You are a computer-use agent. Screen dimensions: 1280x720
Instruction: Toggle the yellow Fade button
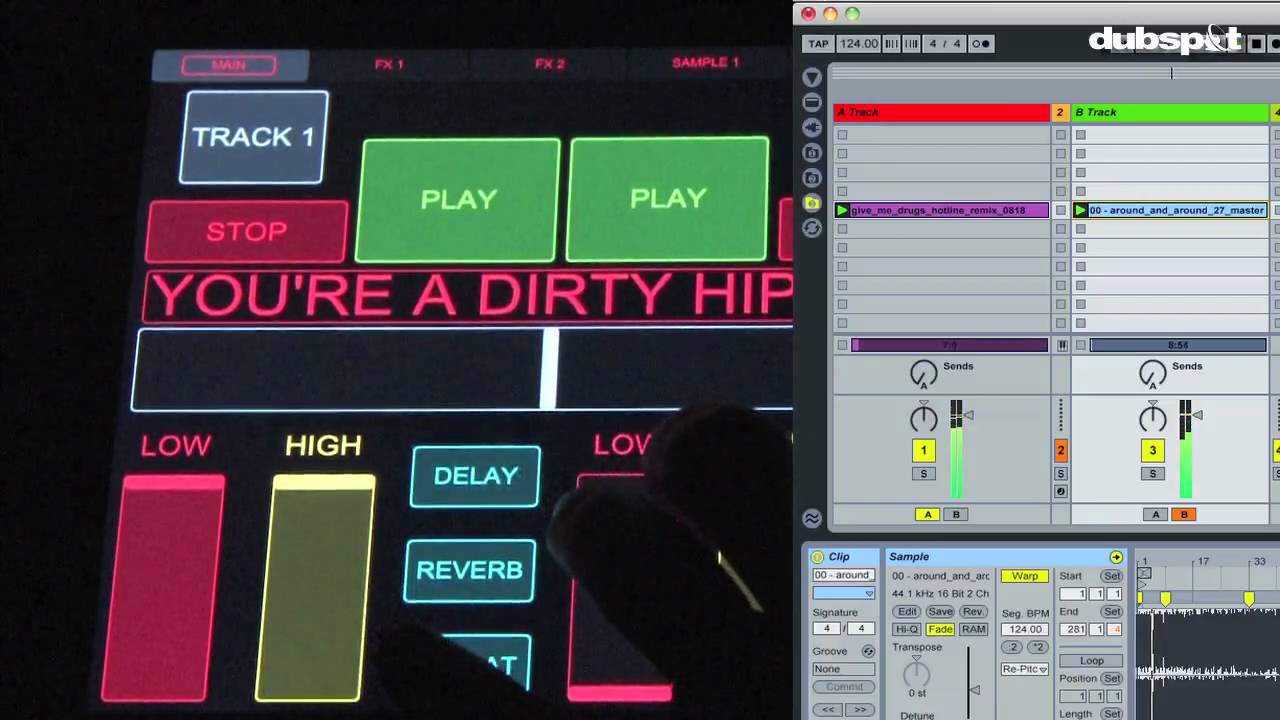click(x=939, y=629)
